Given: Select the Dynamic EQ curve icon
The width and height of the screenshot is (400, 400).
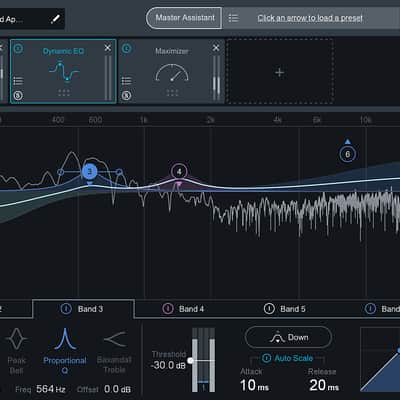Looking at the screenshot, I should coord(64,71).
